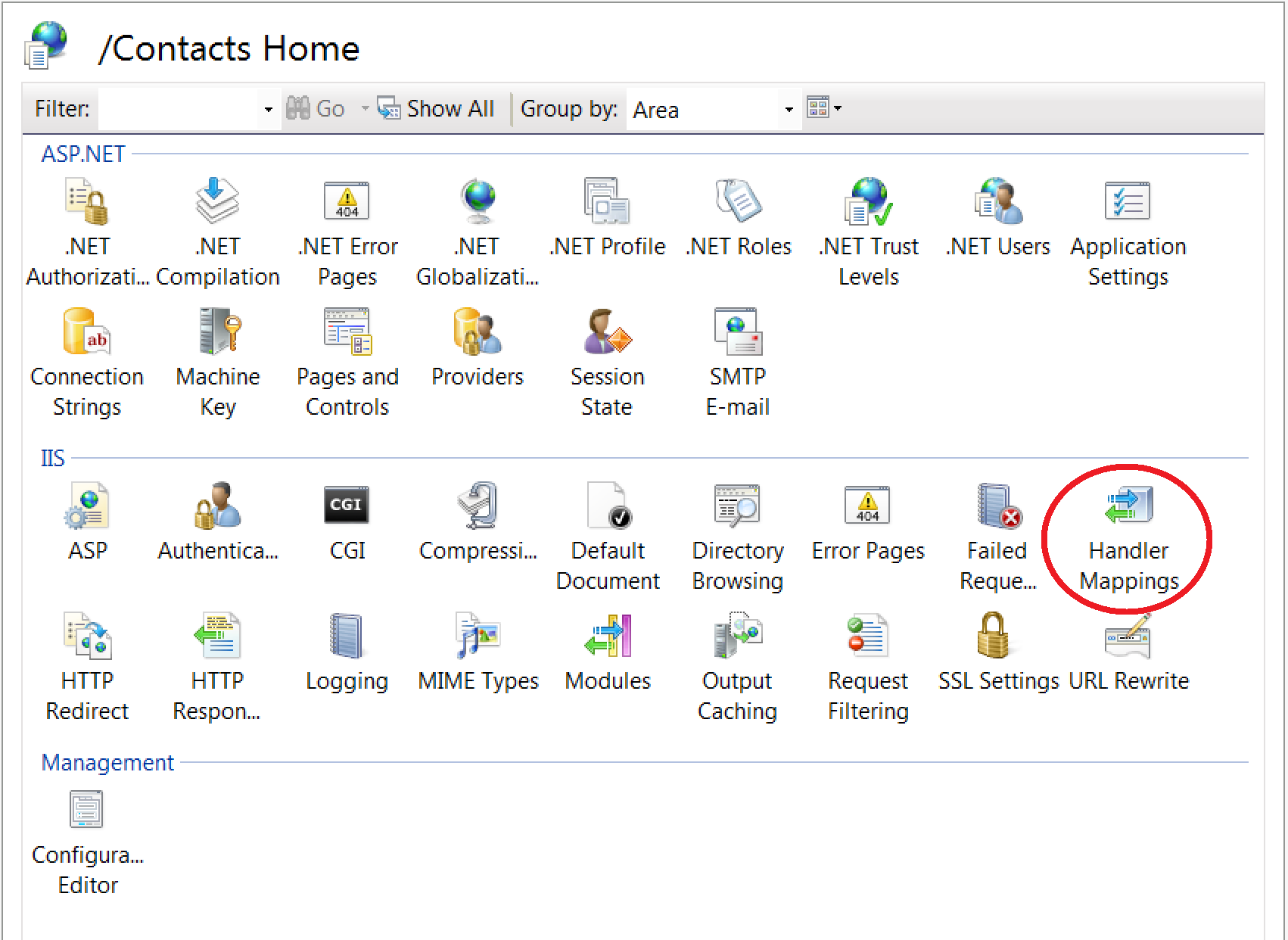Open Configuration Editor in Management

(87, 842)
